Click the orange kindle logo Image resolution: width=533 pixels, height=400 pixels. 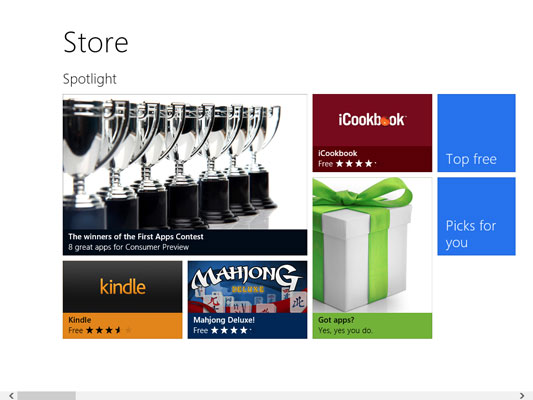[123, 287]
